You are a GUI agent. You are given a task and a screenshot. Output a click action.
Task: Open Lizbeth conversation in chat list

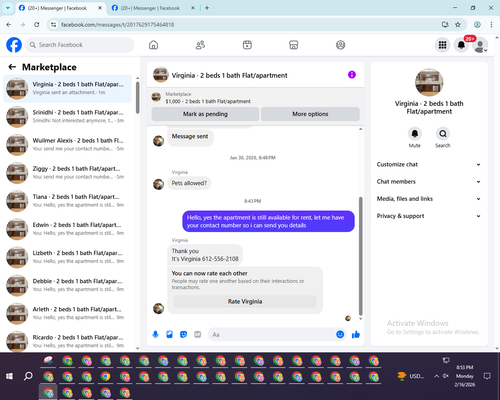coord(67,257)
